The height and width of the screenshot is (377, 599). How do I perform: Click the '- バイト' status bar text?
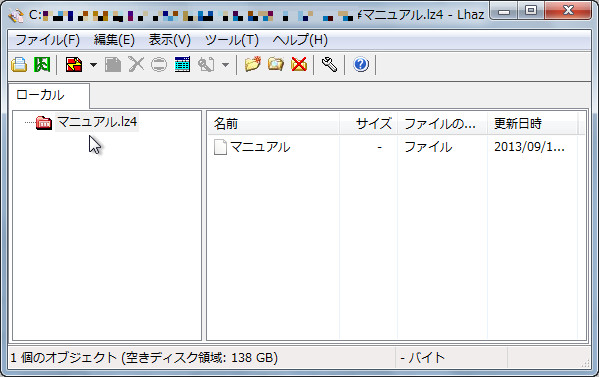pos(423,358)
